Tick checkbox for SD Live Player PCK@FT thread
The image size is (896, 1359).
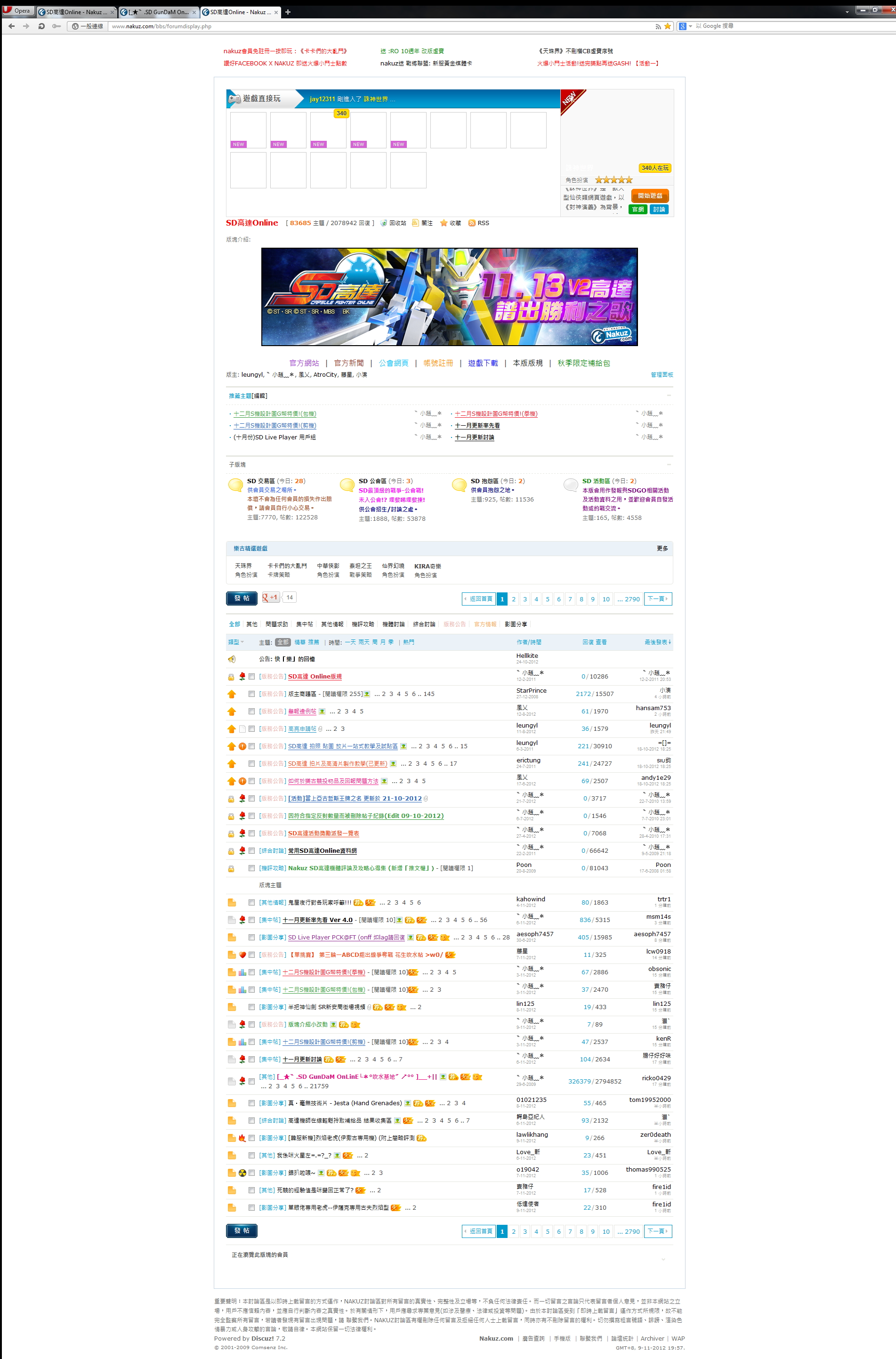point(251,937)
